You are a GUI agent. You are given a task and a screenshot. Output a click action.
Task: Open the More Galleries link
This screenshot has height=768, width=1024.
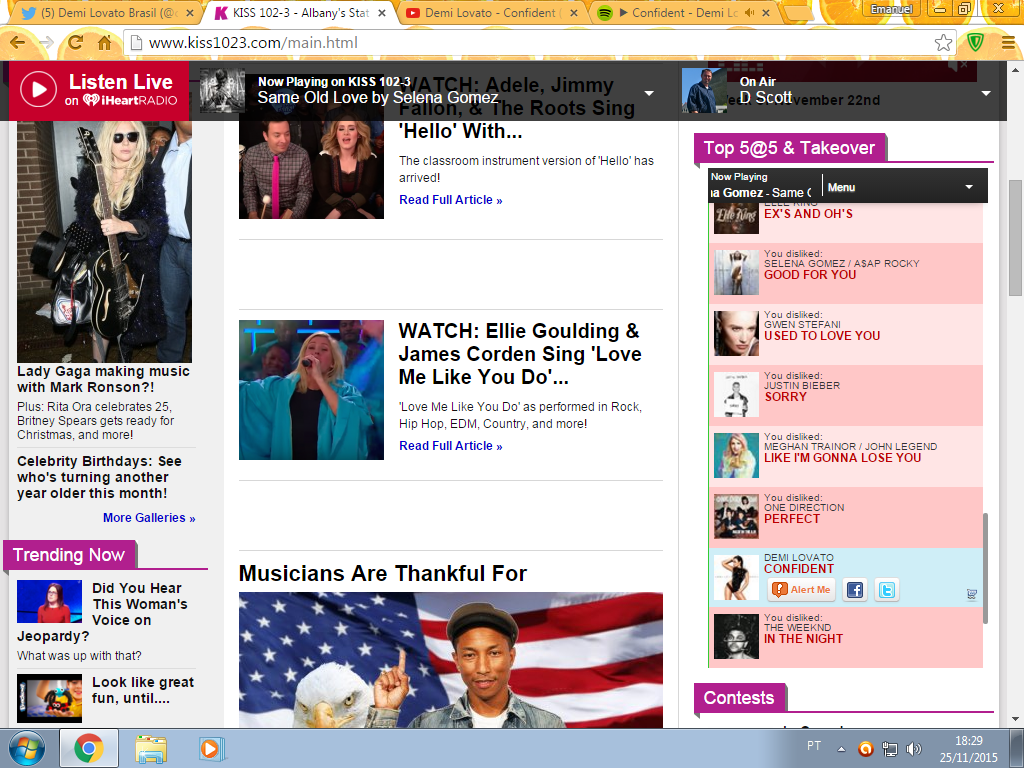(149, 518)
